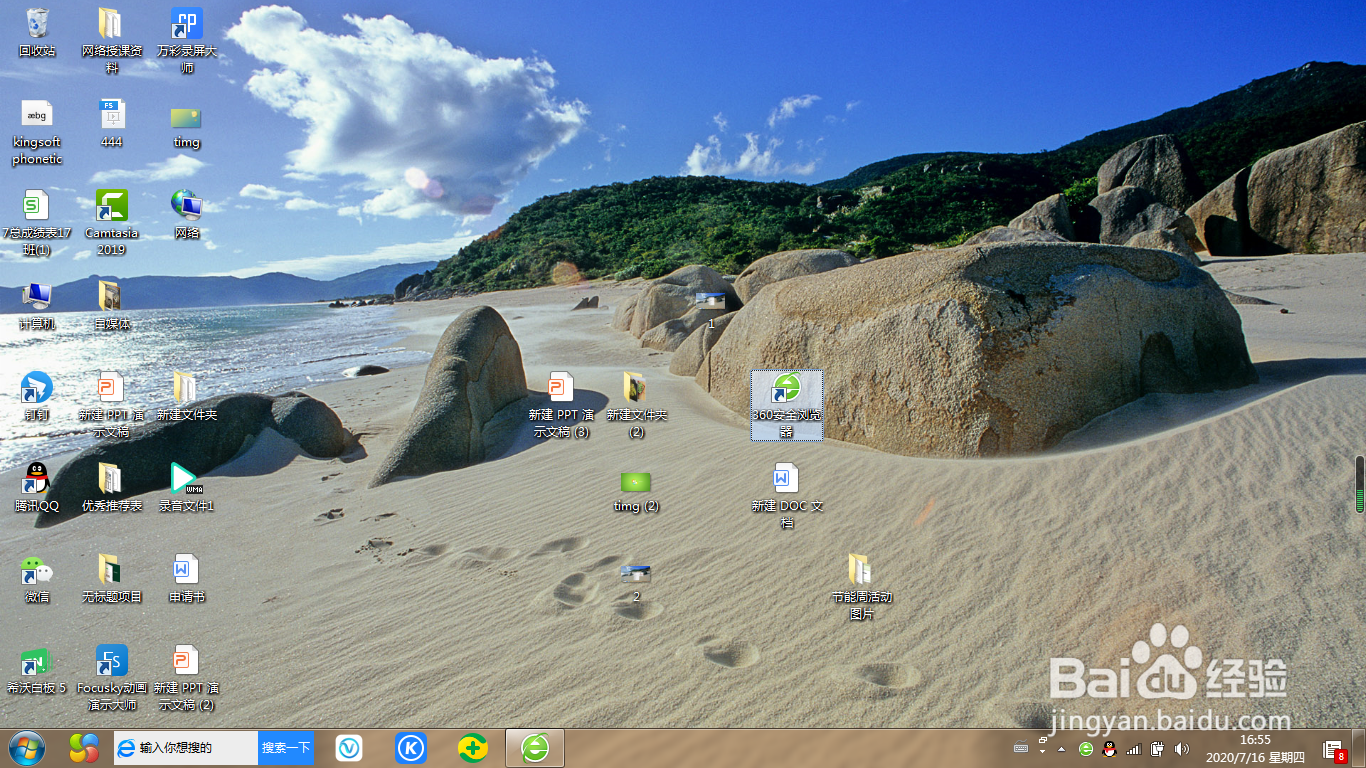The height and width of the screenshot is (768, 1366).
Task: Open the colorful pinwheel taskbar app
Action: click(x=84, y=747)
